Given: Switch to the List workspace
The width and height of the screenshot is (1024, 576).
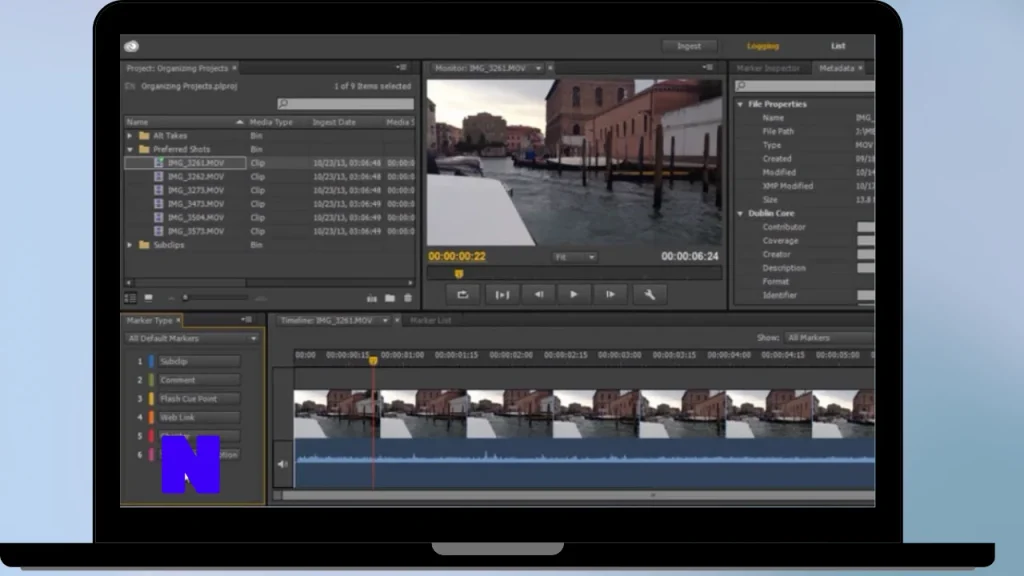Looking at the screenshot, I should 838,46.
